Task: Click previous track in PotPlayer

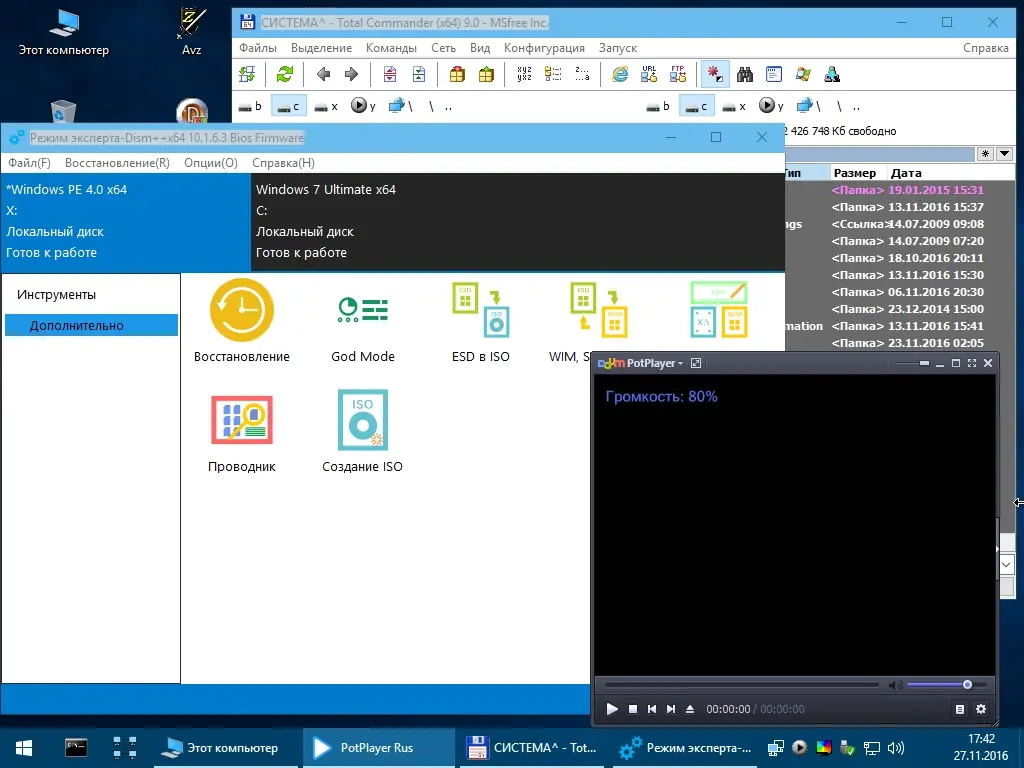Action: [652, 709]
